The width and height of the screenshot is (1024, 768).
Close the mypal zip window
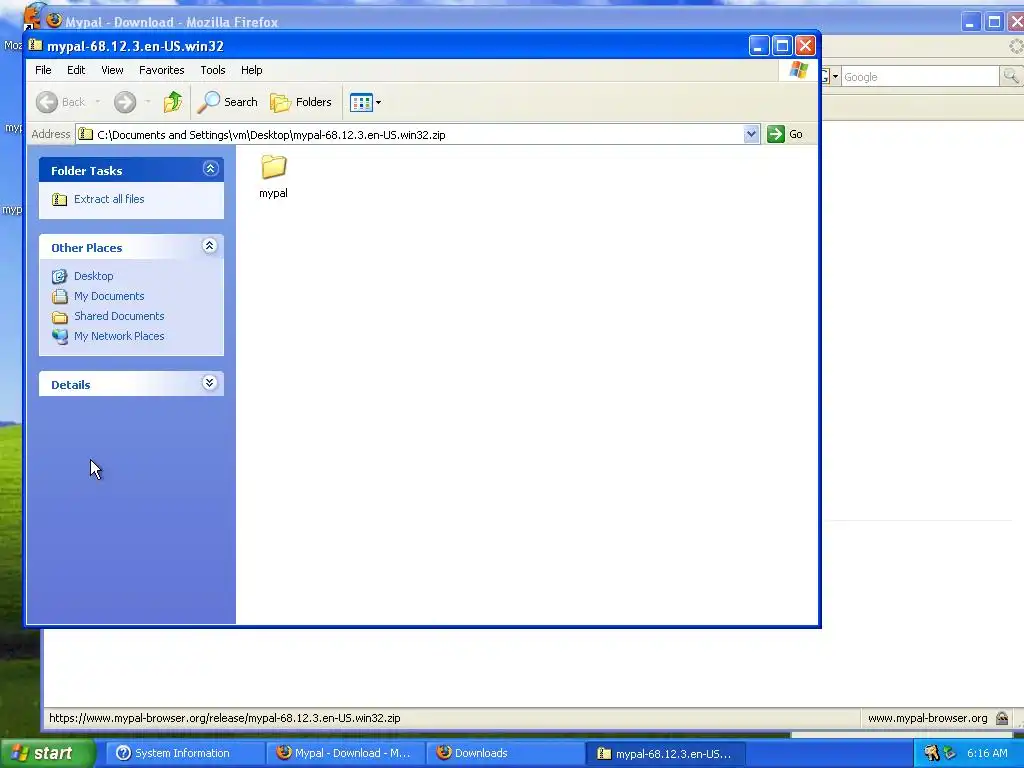[x=805, y=46]
